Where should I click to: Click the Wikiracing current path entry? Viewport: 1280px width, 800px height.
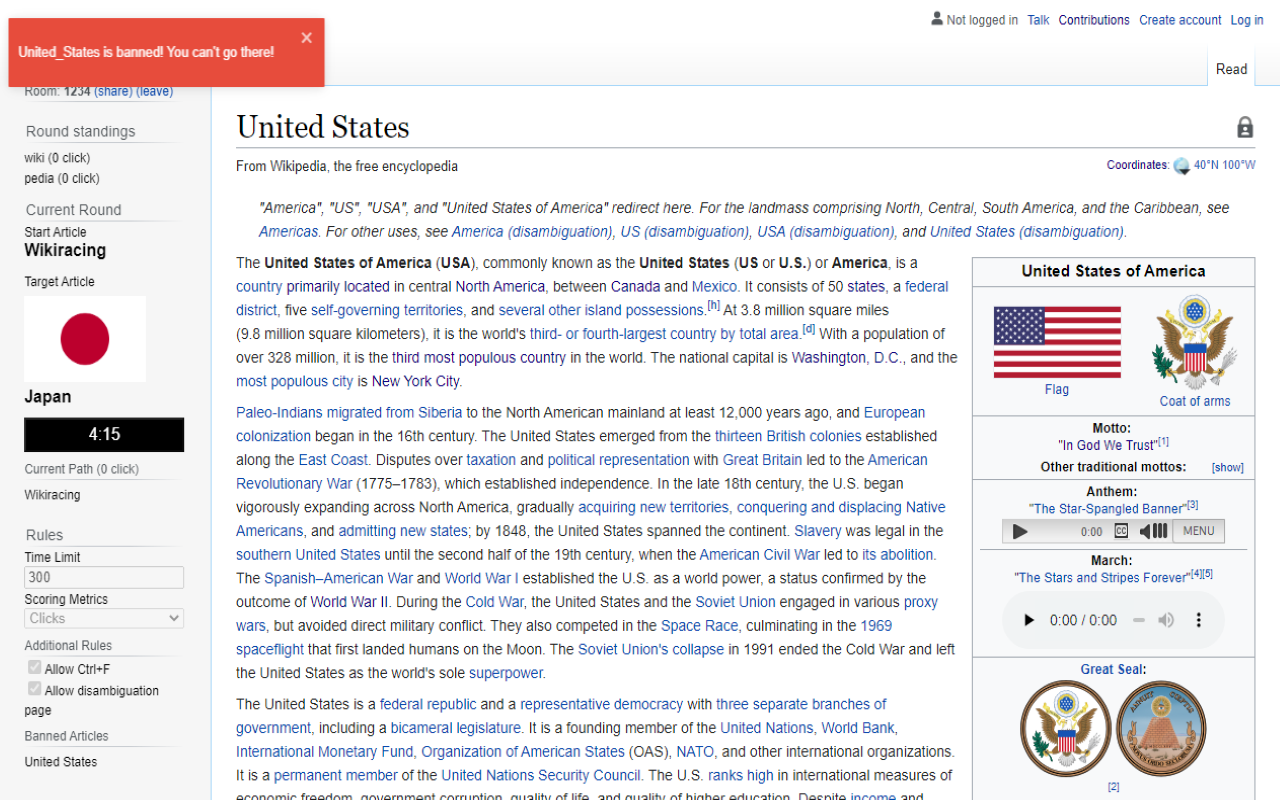point(52,495)
